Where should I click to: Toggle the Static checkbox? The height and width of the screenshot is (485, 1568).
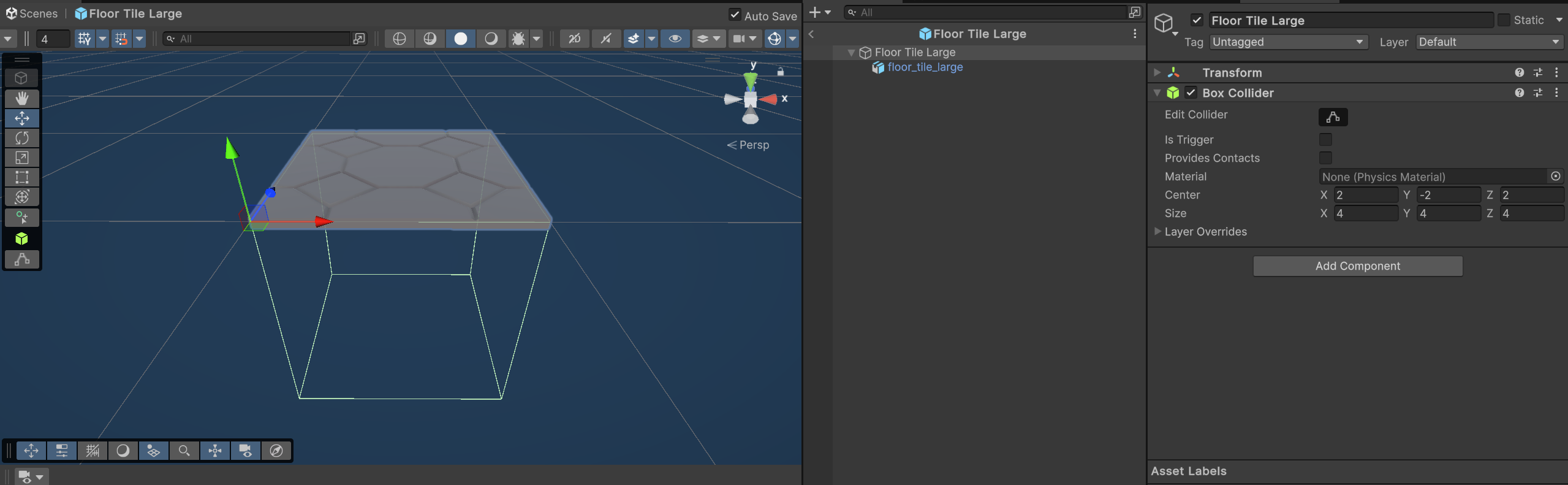[x=1504, y=20]
